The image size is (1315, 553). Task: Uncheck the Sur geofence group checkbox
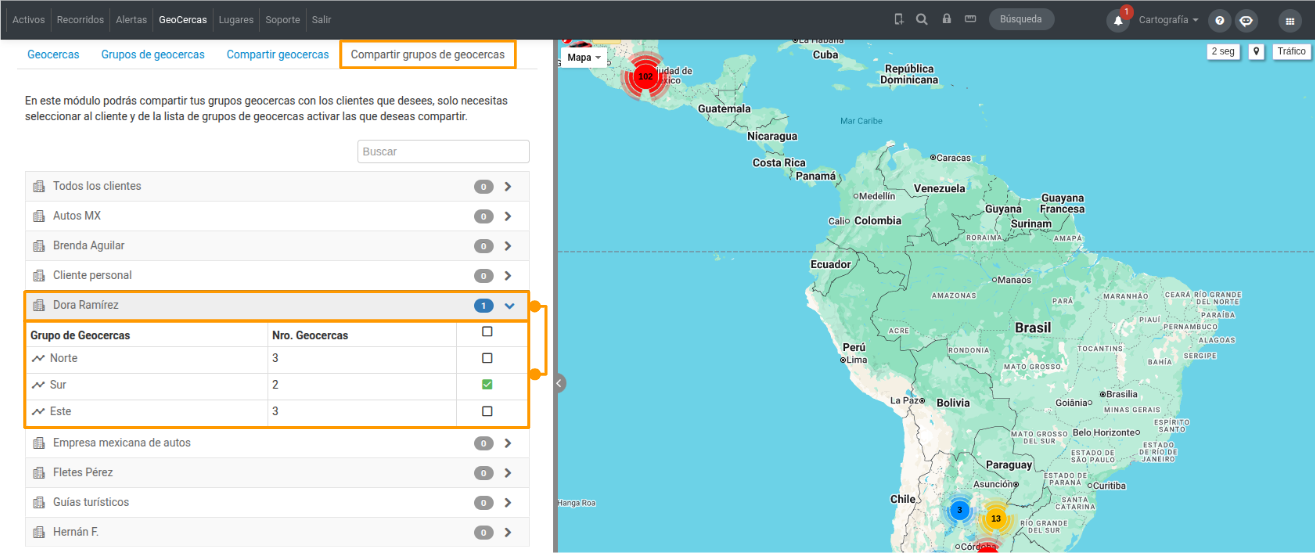point(487,385)
